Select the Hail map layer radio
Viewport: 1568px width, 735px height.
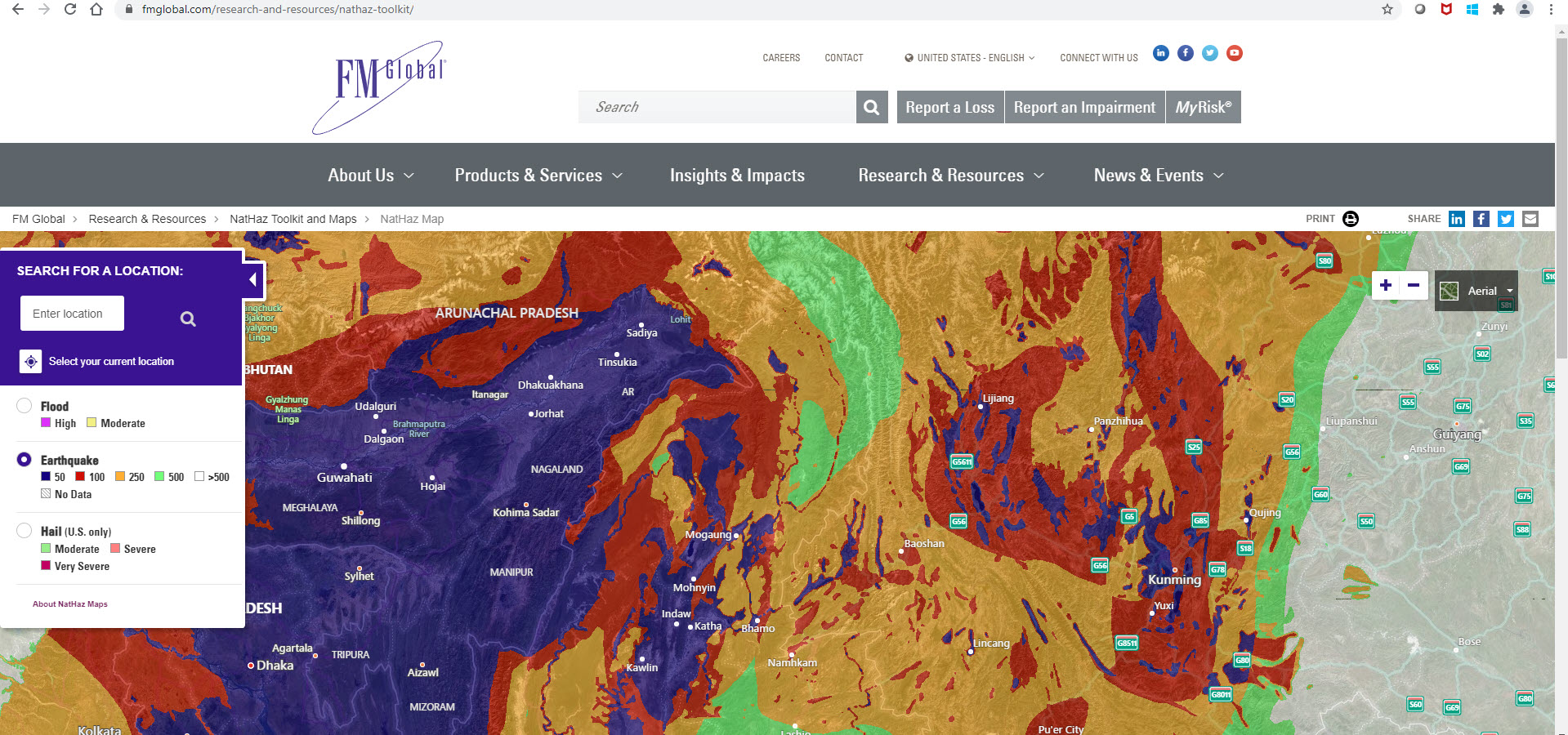tap(25, 531)
